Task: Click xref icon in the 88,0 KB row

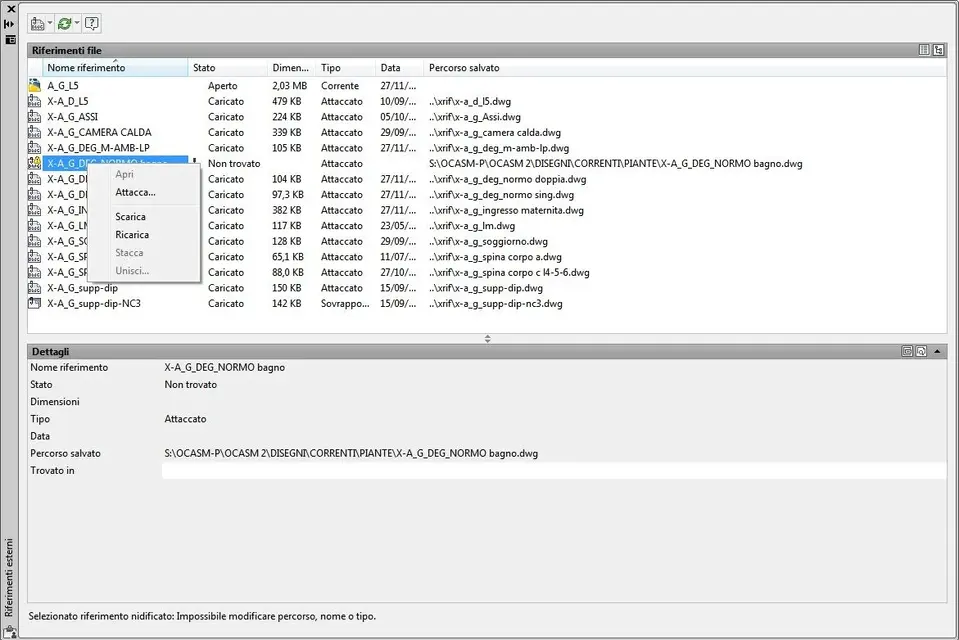Action: [35, 272]
